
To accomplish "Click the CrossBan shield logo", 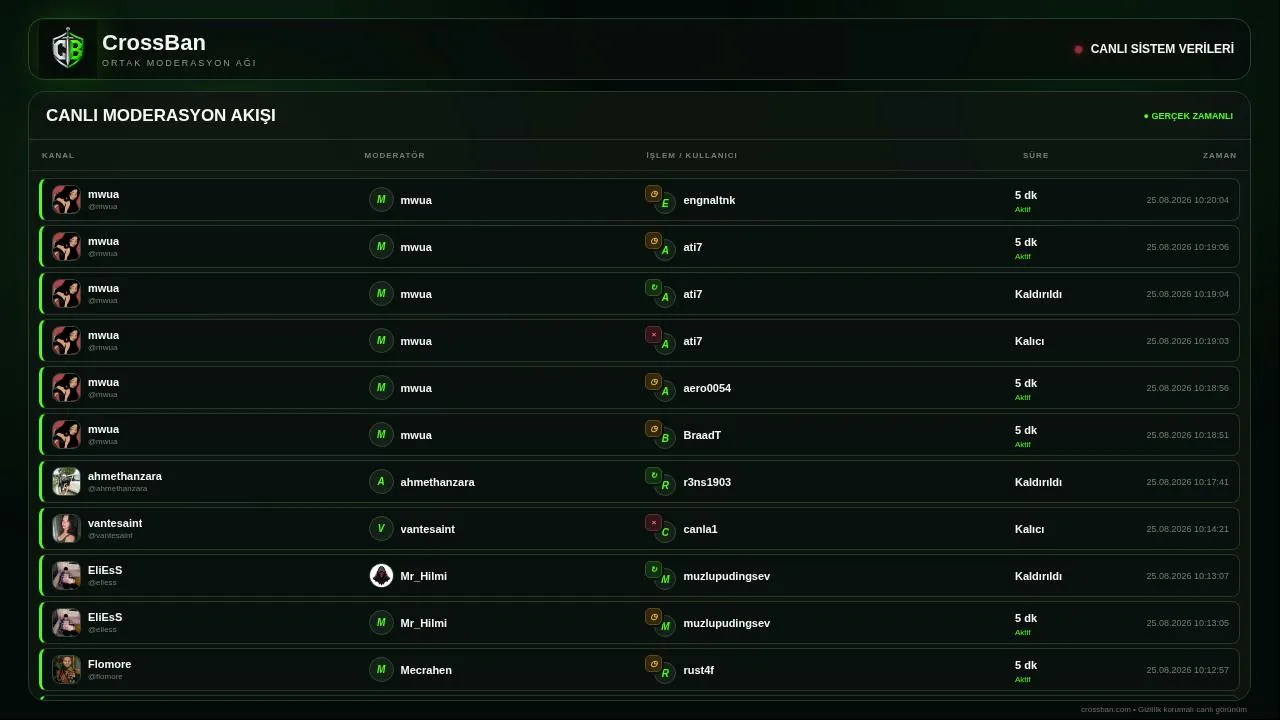I will tap(68, 49).
